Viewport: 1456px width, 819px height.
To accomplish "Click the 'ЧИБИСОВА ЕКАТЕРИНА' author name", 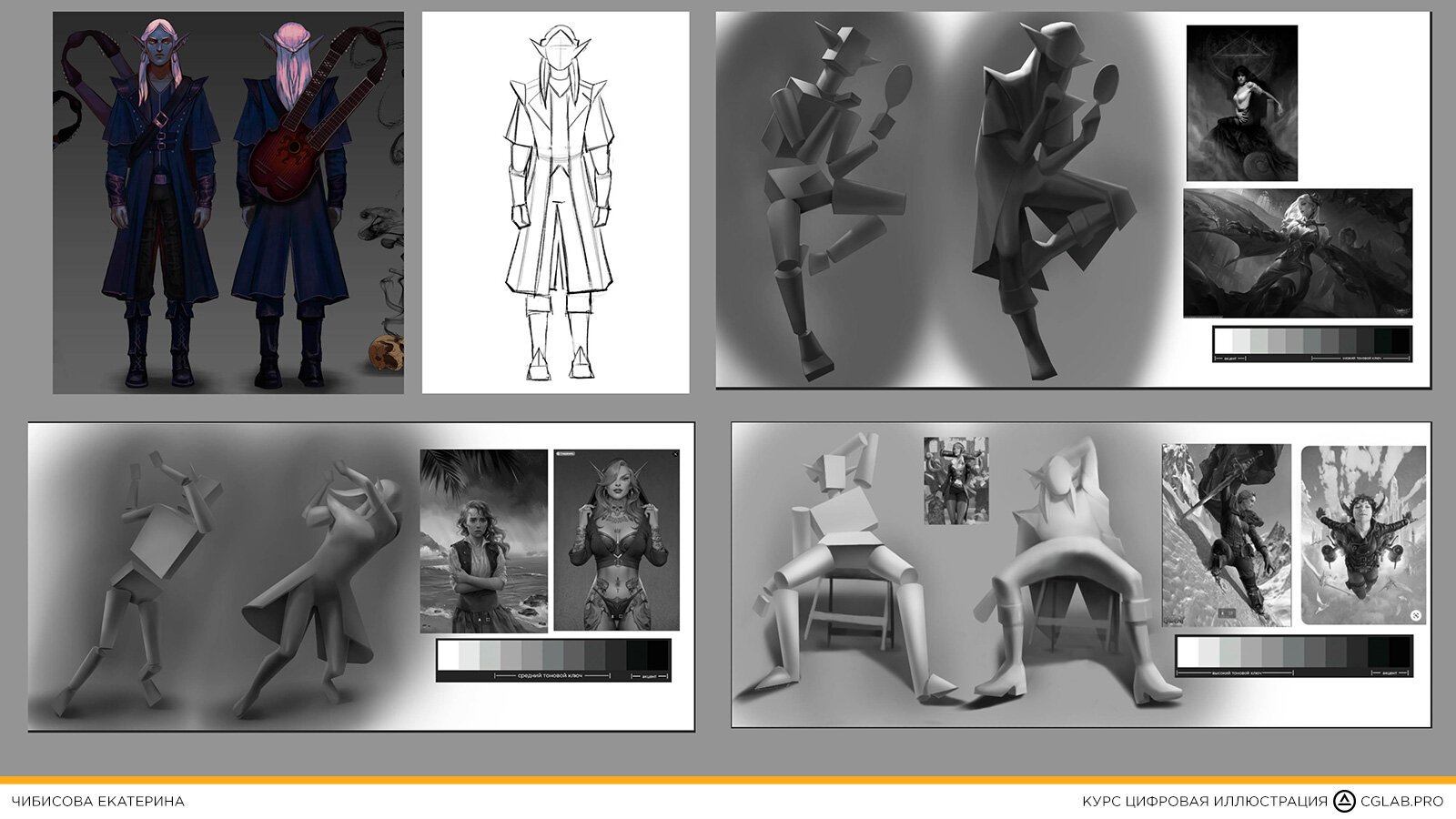I will (x=98, y=802).
